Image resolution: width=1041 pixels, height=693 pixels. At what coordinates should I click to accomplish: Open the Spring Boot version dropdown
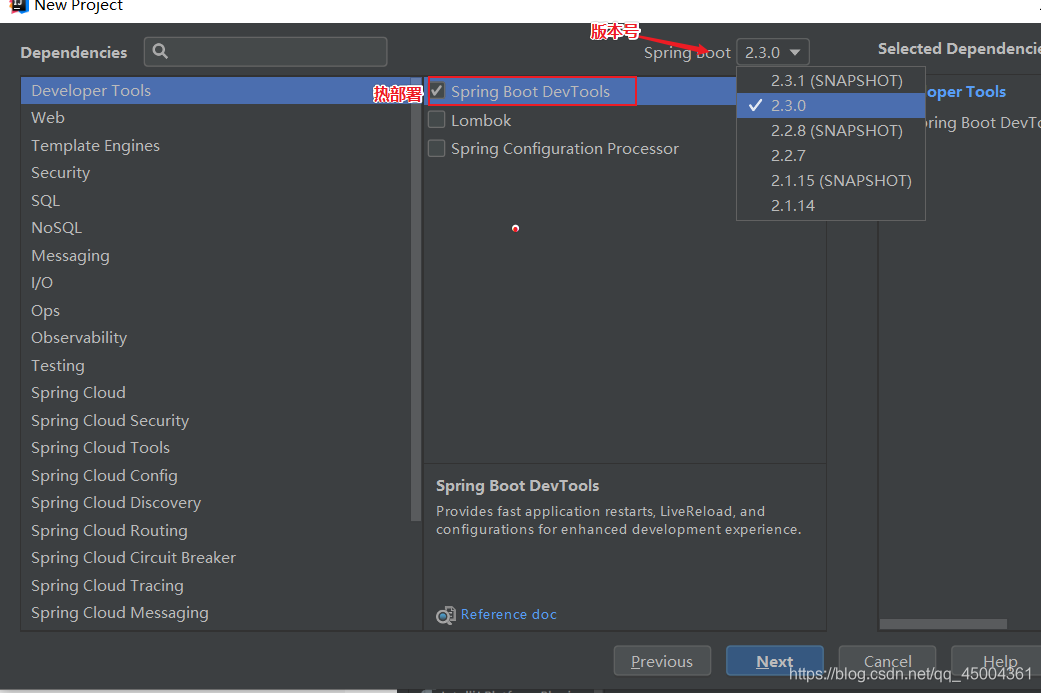click(773, 52)
